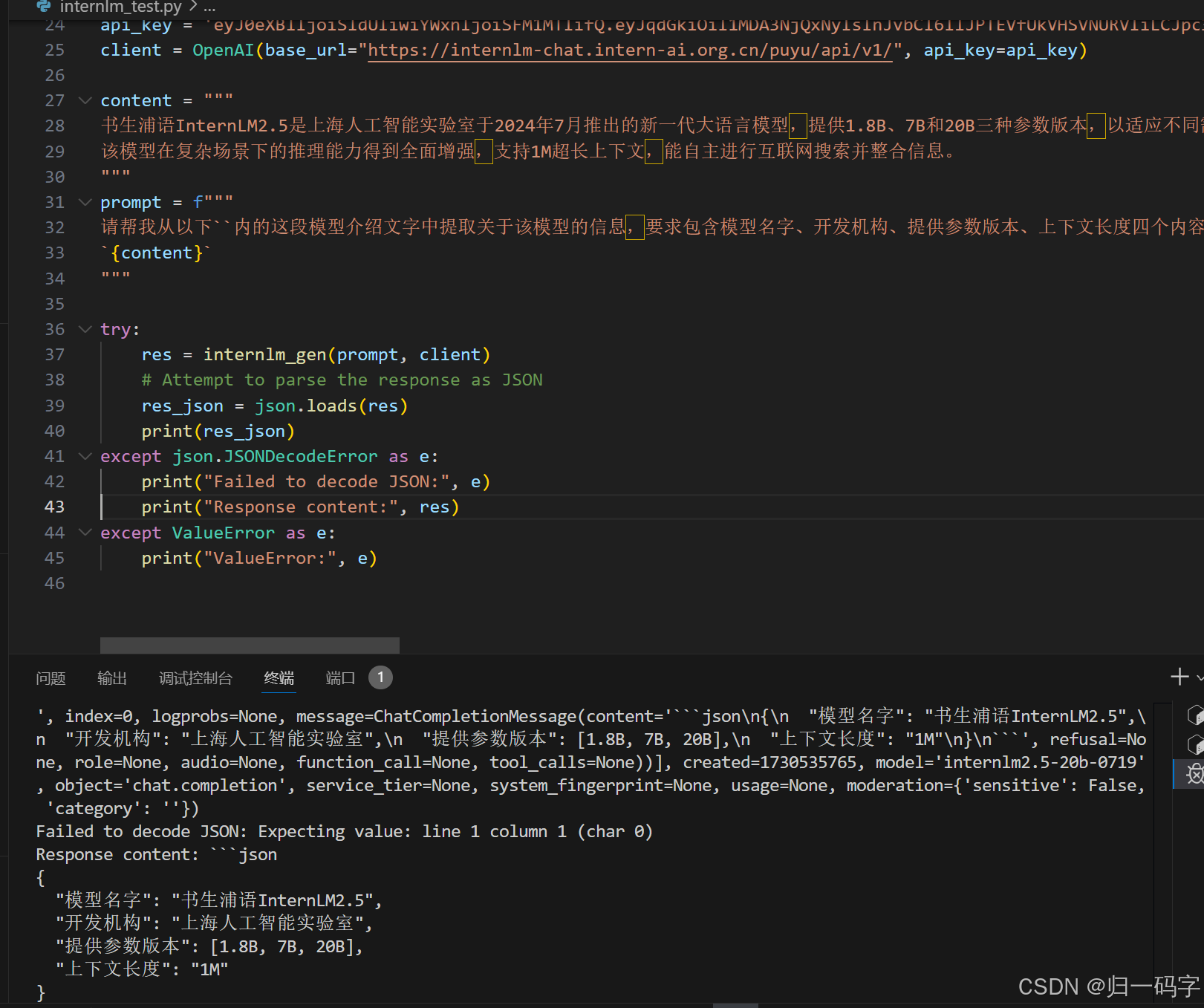This screenshot has width=1204, height=1008.
Task: Collapse the except JSONDecodeError block
Action: 84,456
